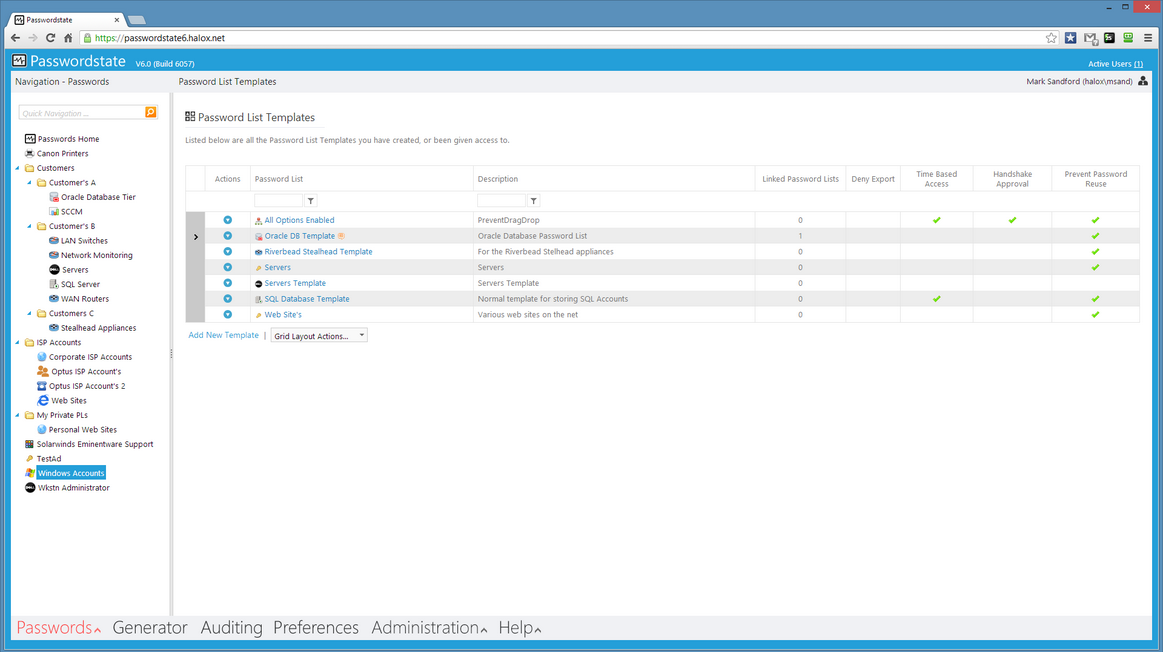Click the Quick Navigation search field
Image resolution: width=1163 pixels, height=652 pixels.
[82, 113]
